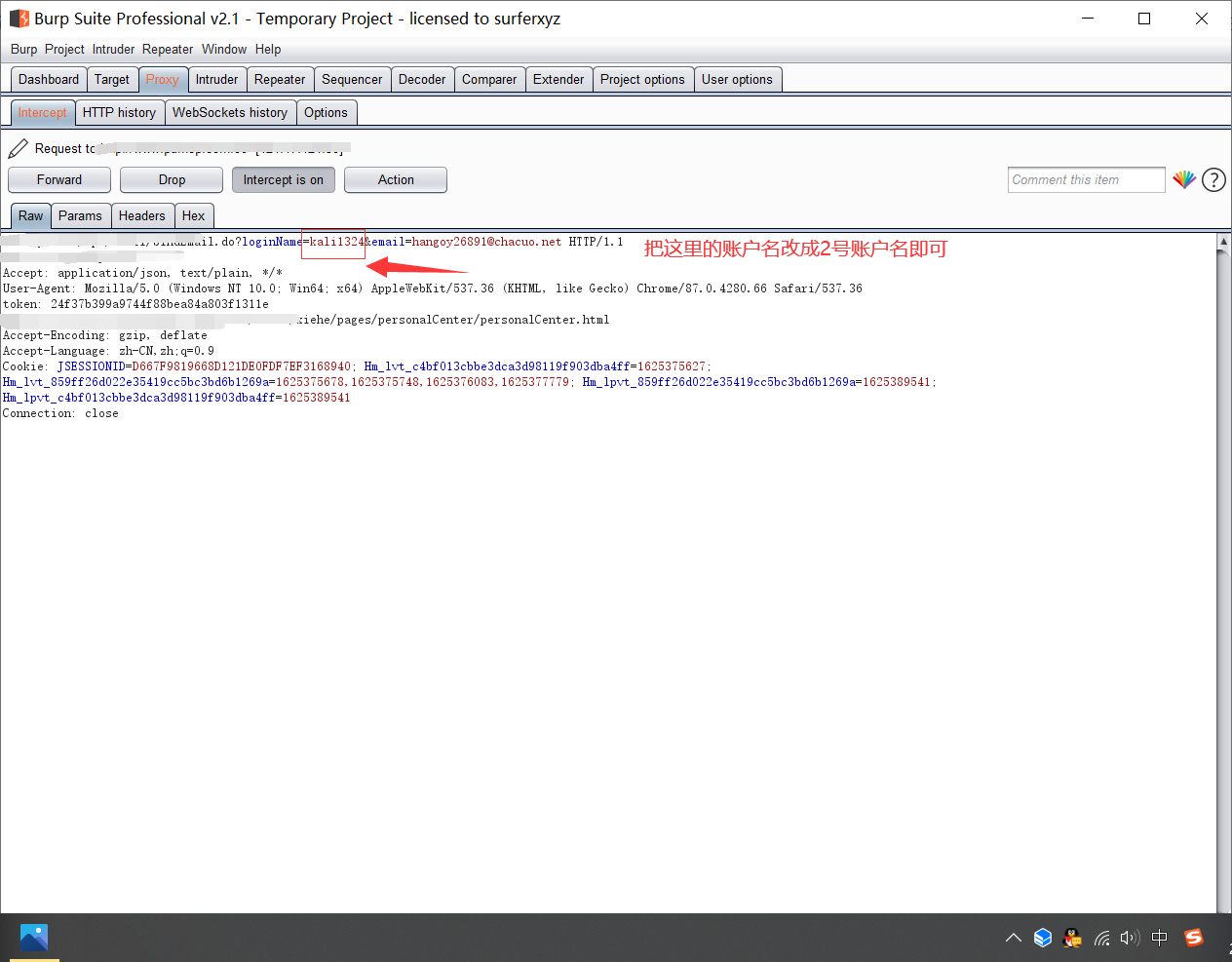
Task: Open the Project options tab
Action: 642,80
